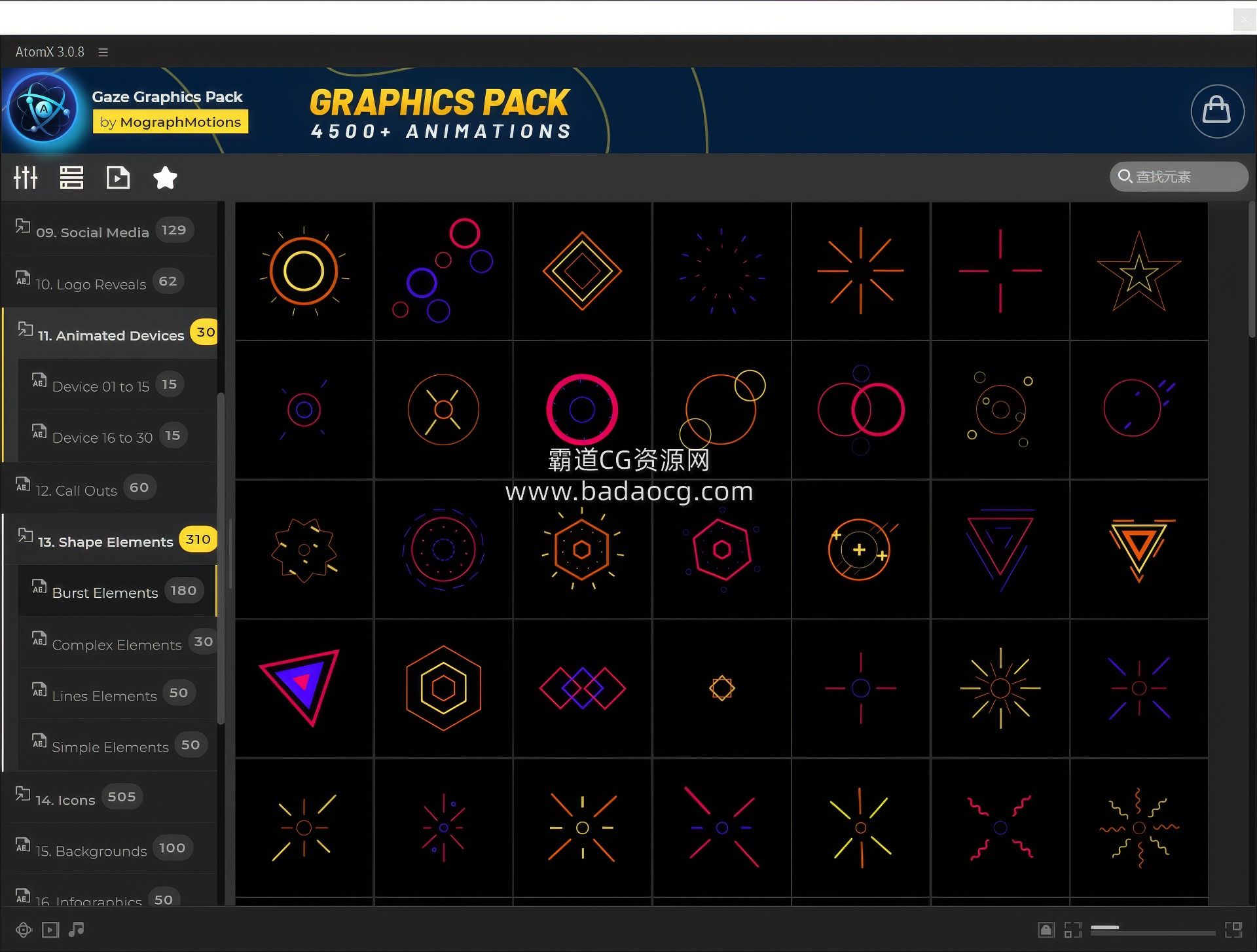Click the magnifier search icon

pos(1125,176)
